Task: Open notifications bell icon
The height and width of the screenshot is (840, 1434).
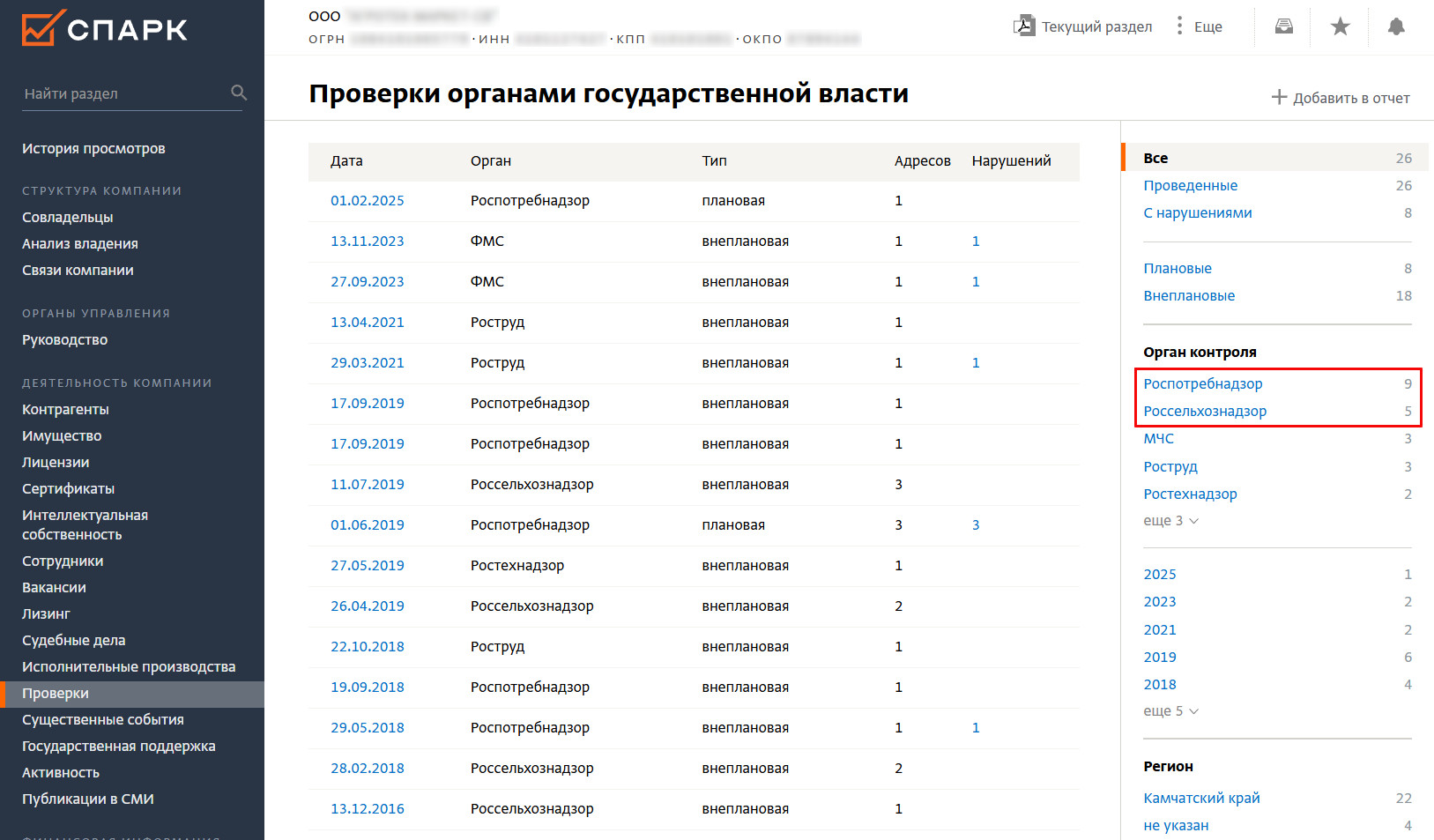Action: point(1395,26)
